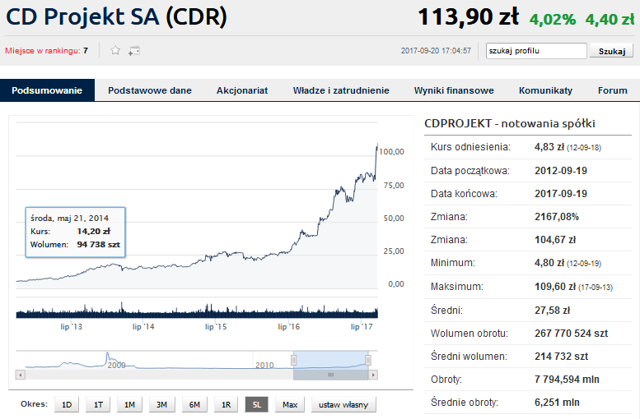
Task: Click the favorite star icon
Action: pyautogui.click(x=115, y=50)
